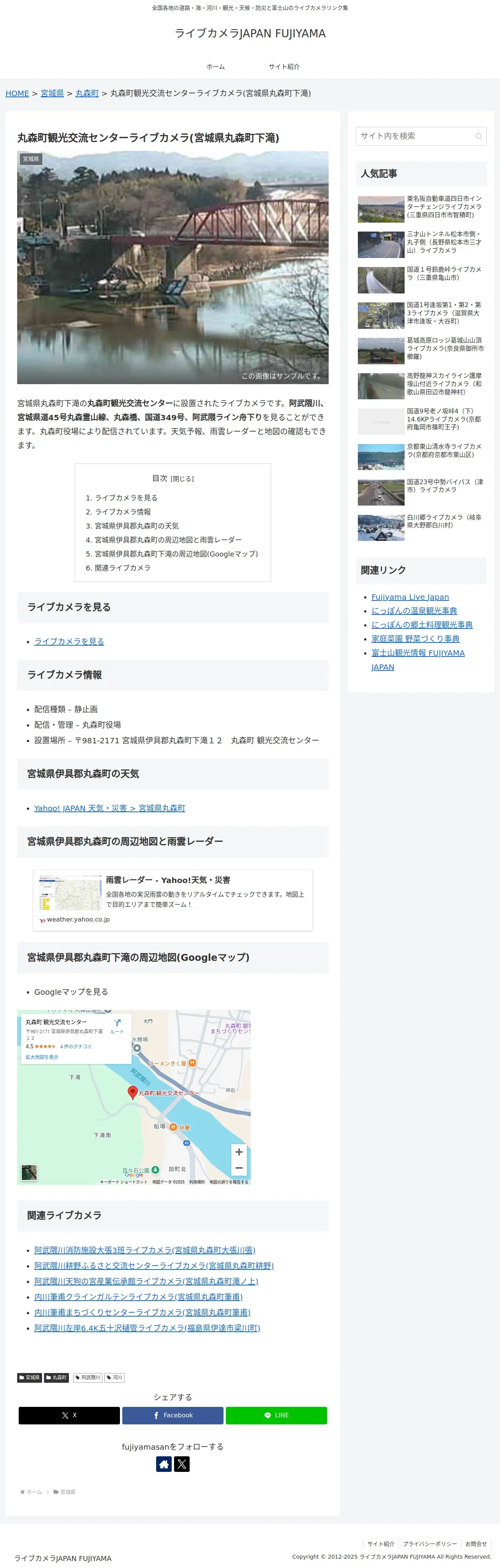Open 阿武隈川天狗の宮産業伝承館 link
This screenshot has height=1568, width=500.
point(146,1281)
